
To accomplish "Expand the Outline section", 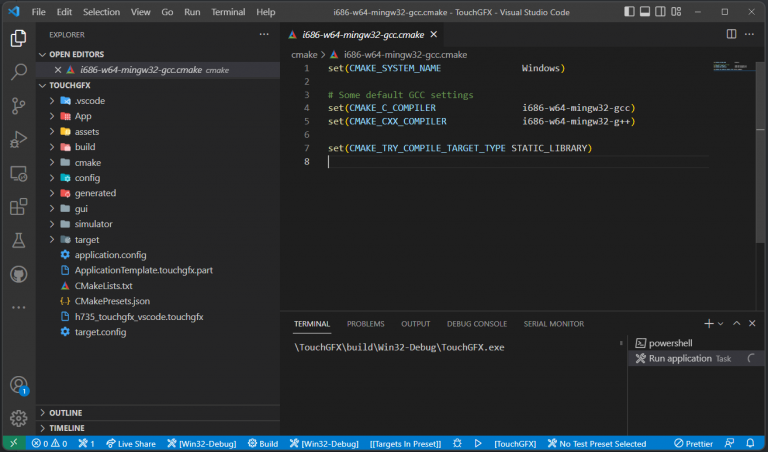I will 158,413.
